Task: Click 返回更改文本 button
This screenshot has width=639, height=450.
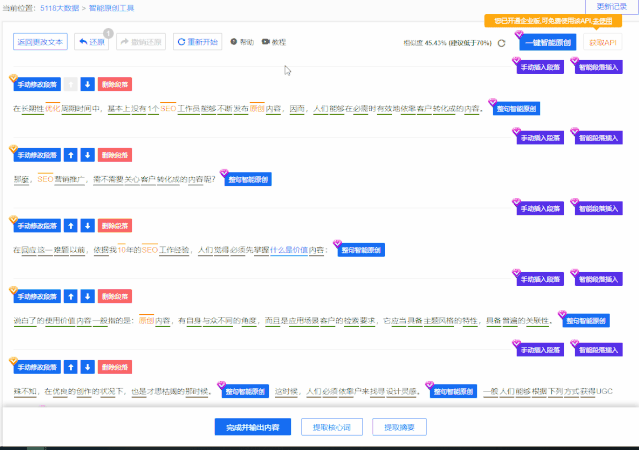Action: [x=40, y=42]
